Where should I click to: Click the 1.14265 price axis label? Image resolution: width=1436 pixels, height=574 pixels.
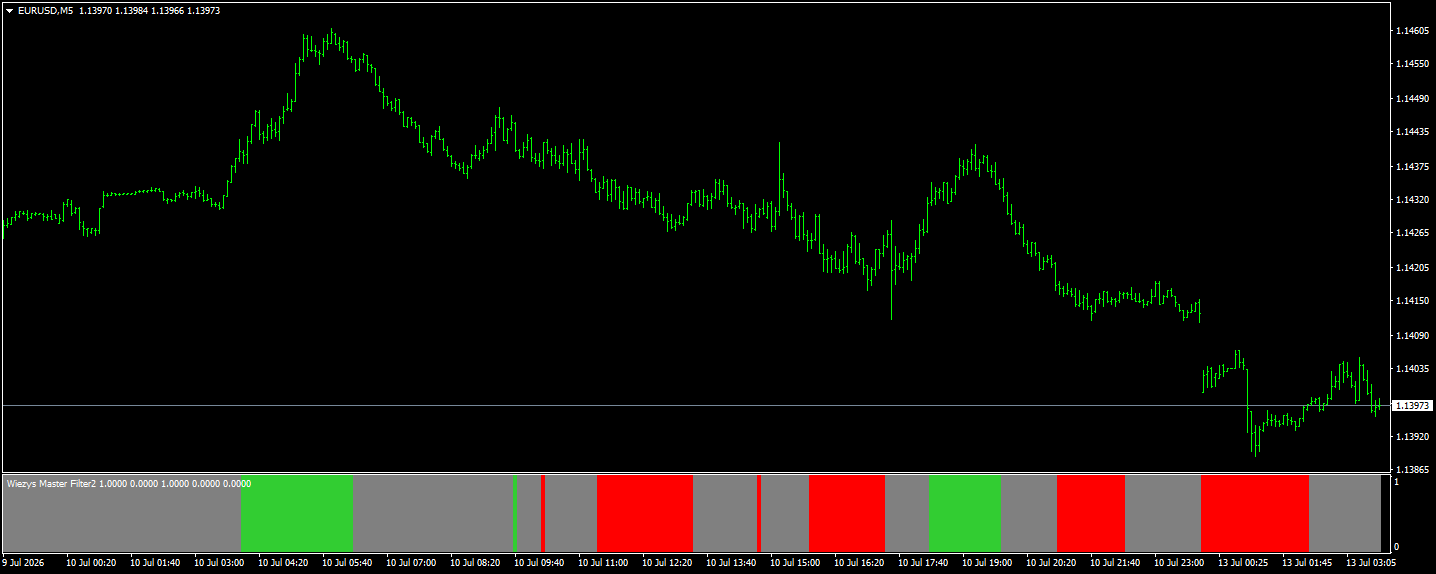pyautogui.click(x=1411, y=233)
